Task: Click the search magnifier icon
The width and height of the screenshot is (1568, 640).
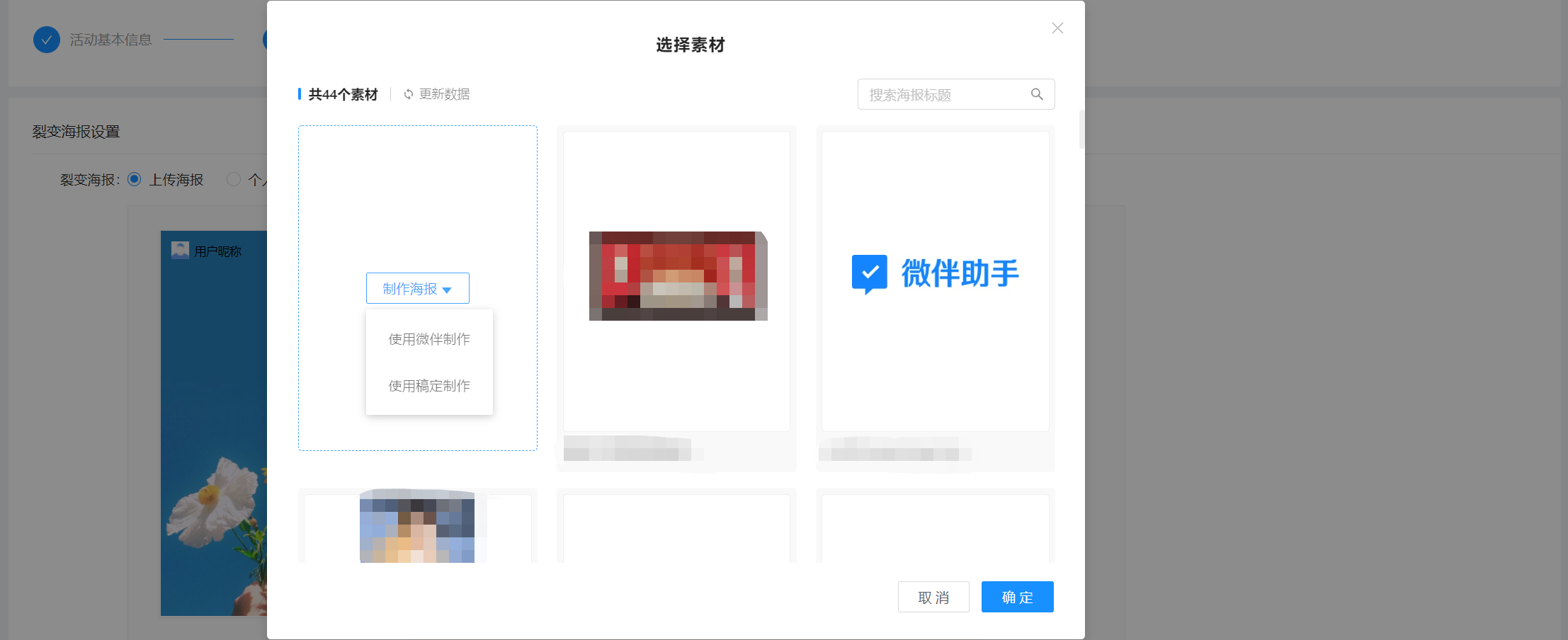Action: pyautogui.click(x=1037, y=94)
